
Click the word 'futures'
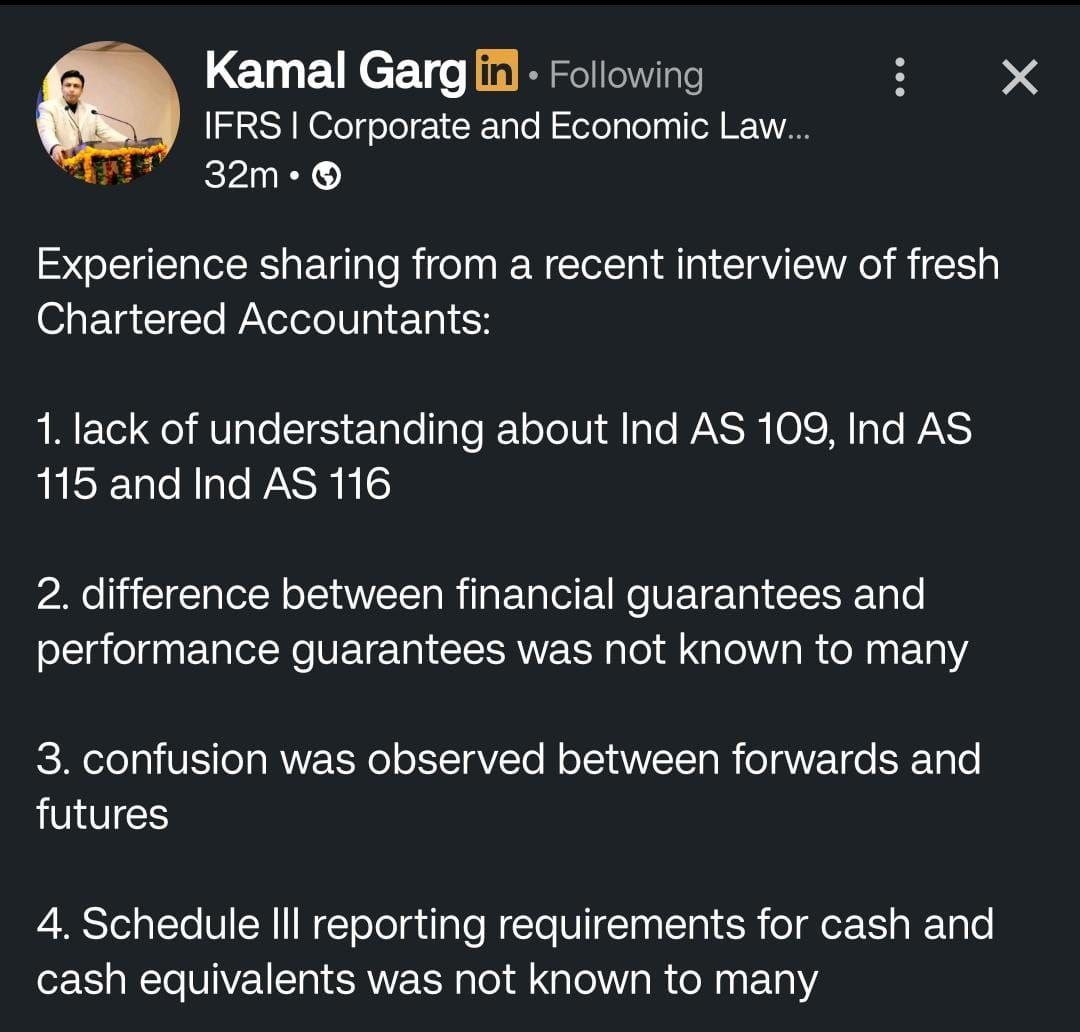(x=102, y=814)
